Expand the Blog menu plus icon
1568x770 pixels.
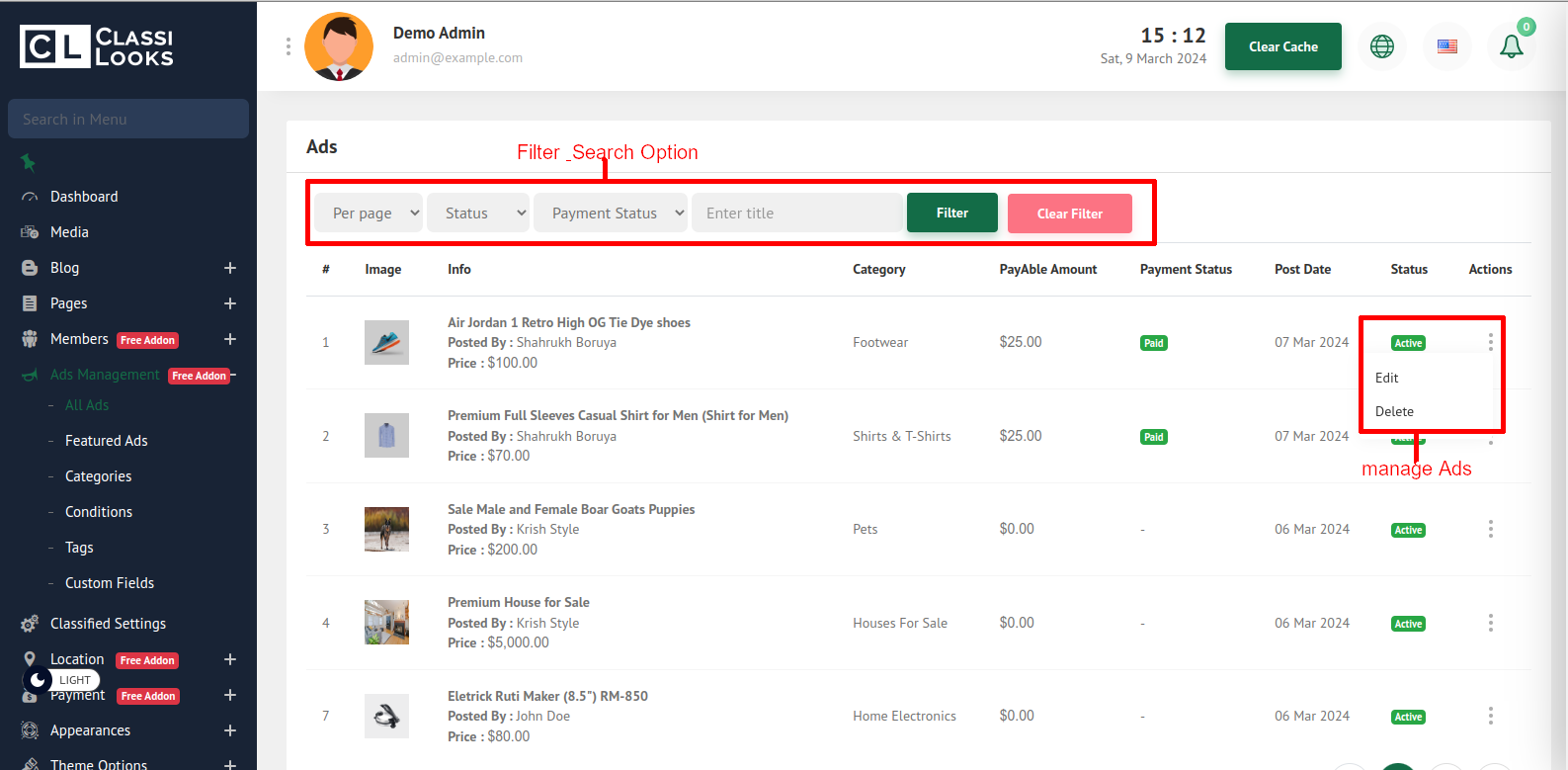(230, 268)
